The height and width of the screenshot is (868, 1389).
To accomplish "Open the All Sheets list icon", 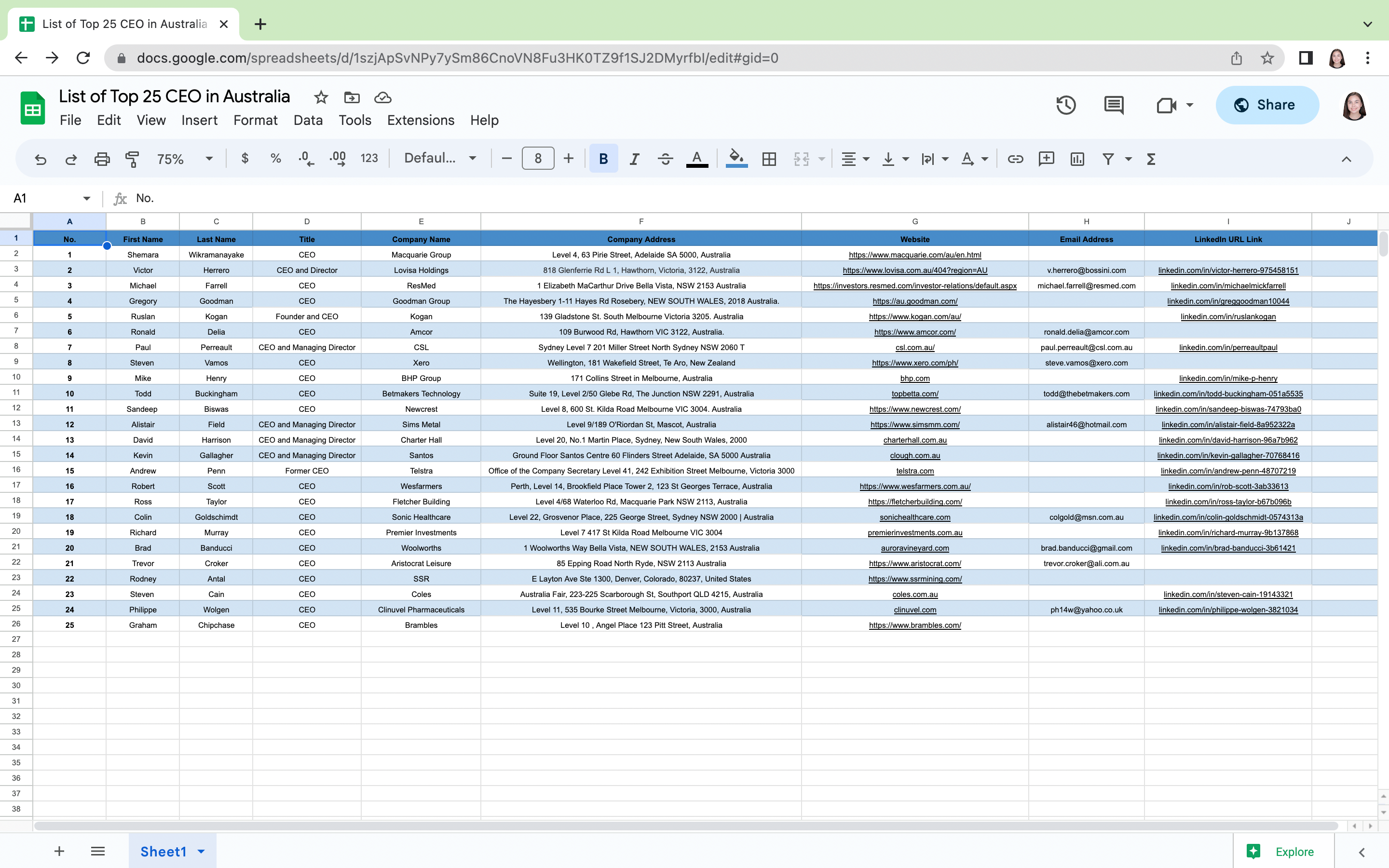I will 97,851.
